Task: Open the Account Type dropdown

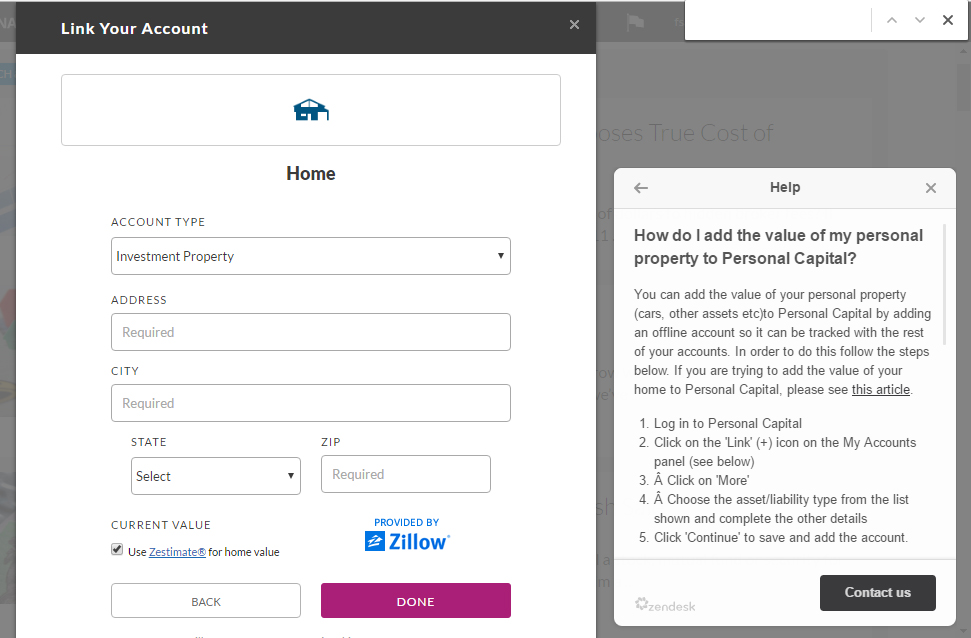Action: click(311, 256)
